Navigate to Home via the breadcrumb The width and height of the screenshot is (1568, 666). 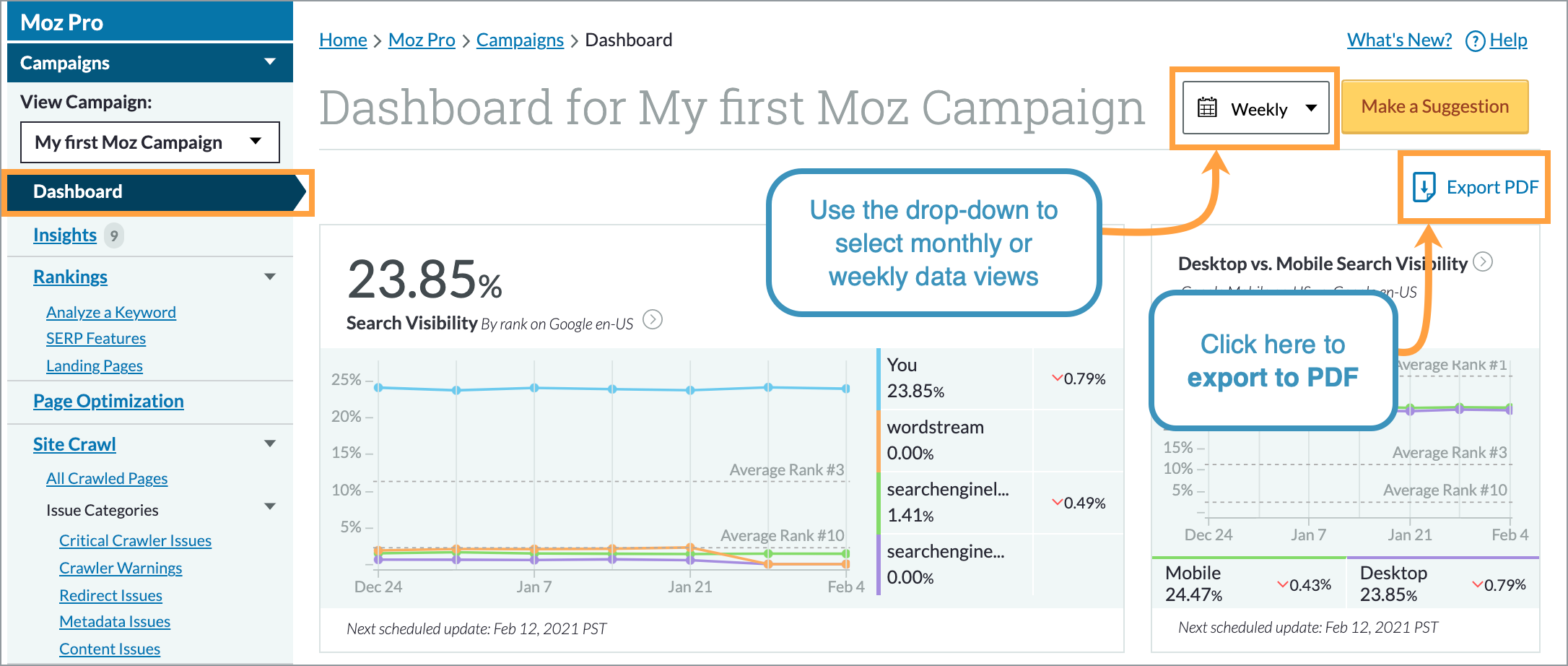tap(343, 40)
